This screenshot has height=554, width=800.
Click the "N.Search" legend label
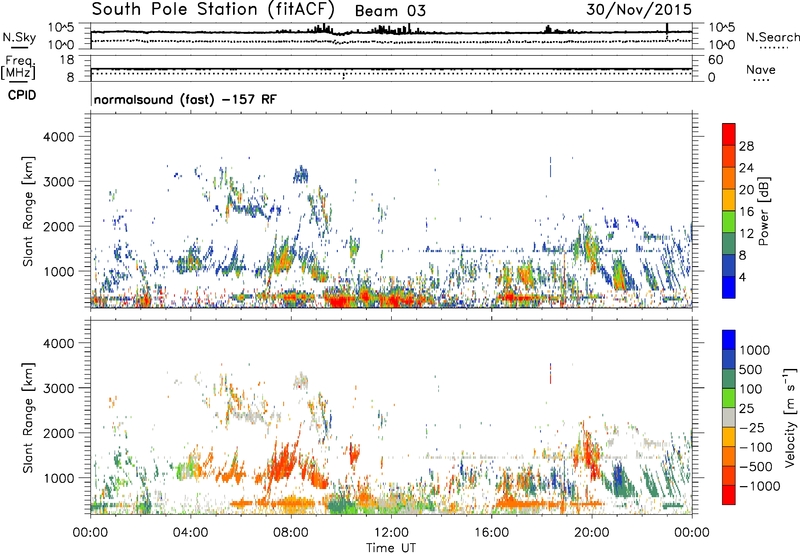click(772, 37)
